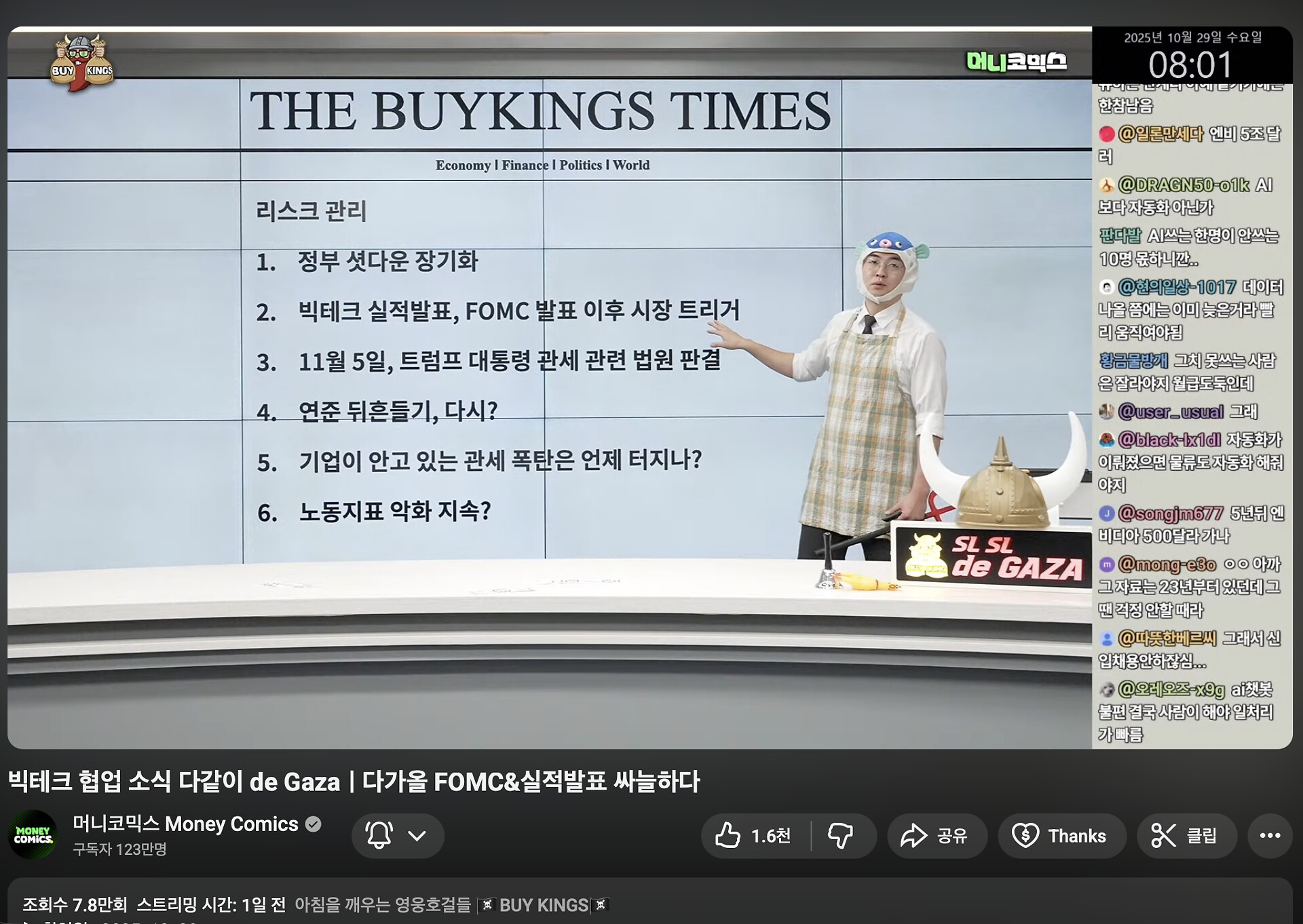This screenshot has width=1303, height=924.
Task: Click the 08:01 clock overlay in the video
Action: [1190, 66]
